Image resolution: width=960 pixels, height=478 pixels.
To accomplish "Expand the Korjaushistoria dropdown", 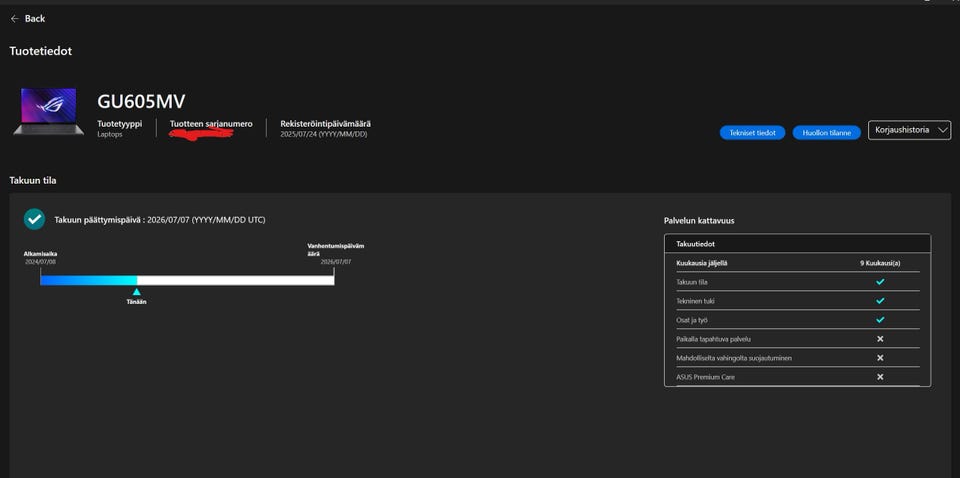I will (909, 130).
